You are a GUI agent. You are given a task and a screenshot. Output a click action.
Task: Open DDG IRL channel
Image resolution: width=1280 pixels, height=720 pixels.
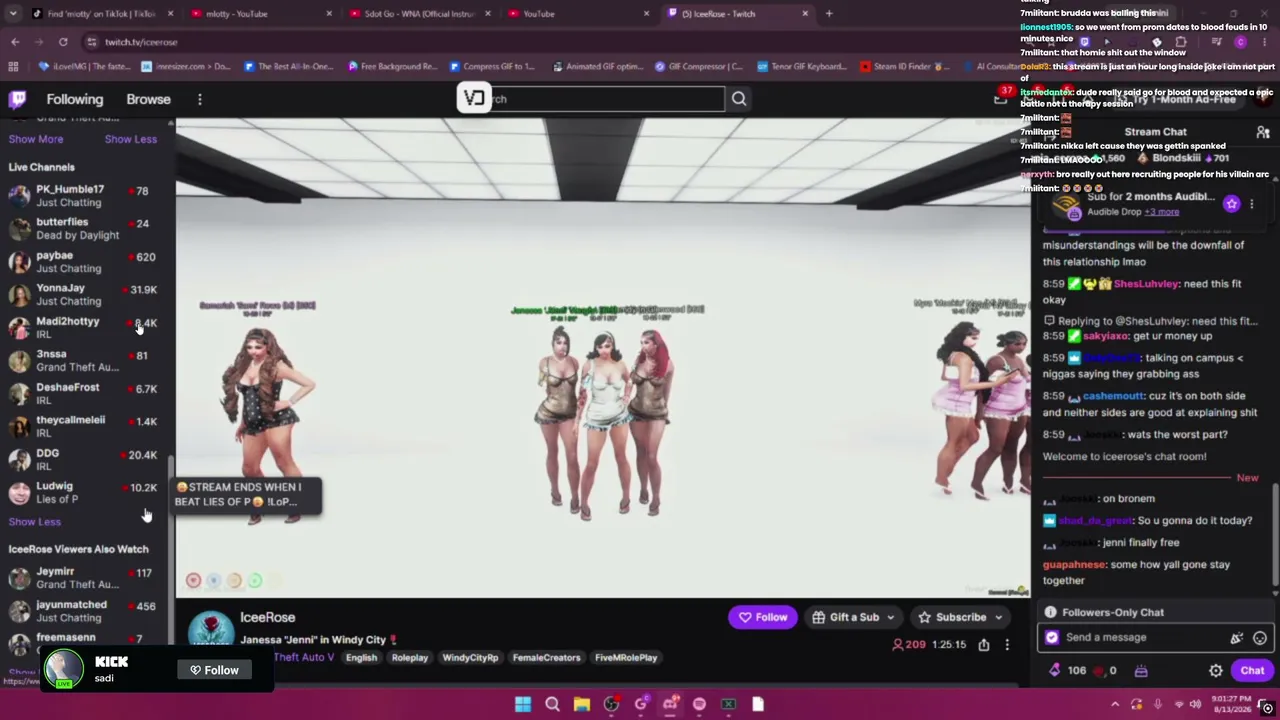point(87,460)
